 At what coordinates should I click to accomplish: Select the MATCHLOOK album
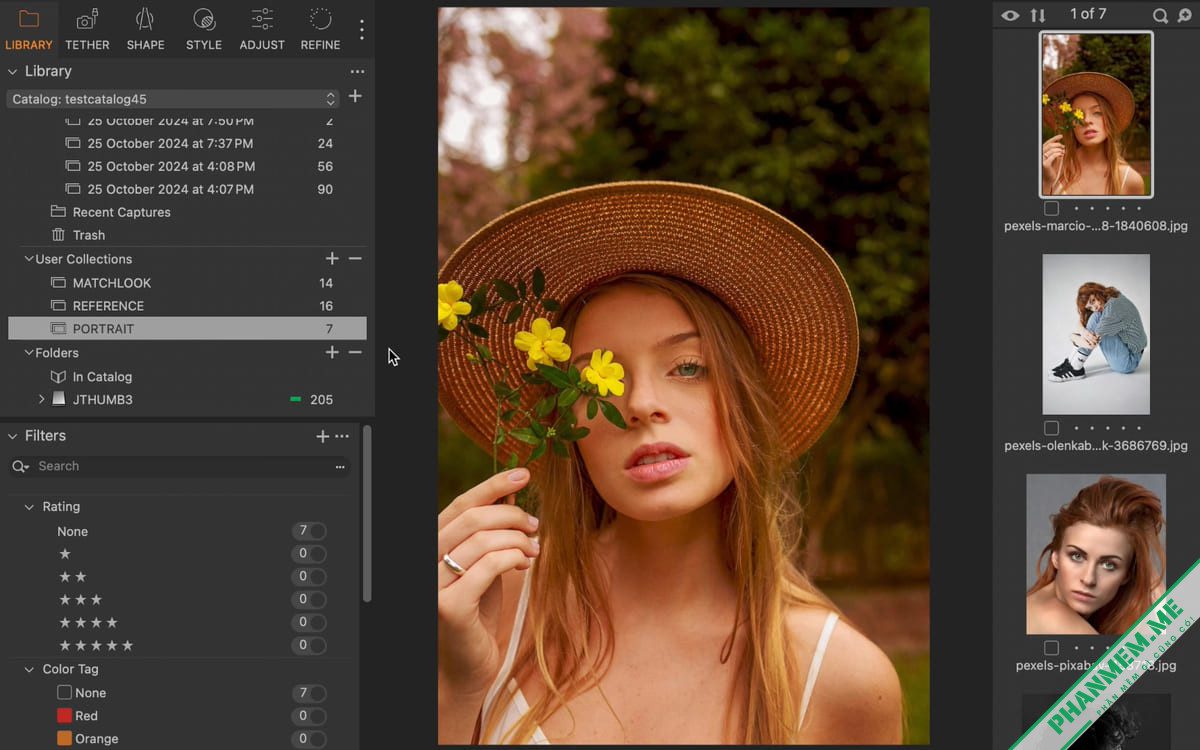click(187, 283)
